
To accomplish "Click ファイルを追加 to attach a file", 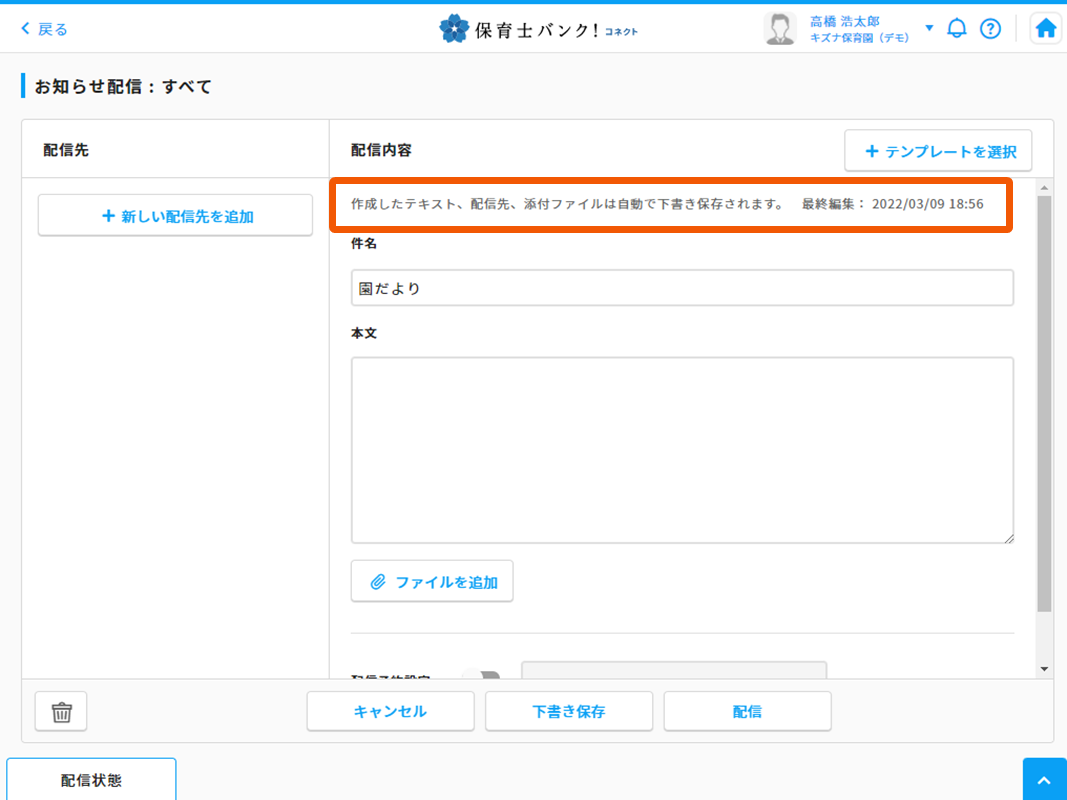I will [432, 582].
